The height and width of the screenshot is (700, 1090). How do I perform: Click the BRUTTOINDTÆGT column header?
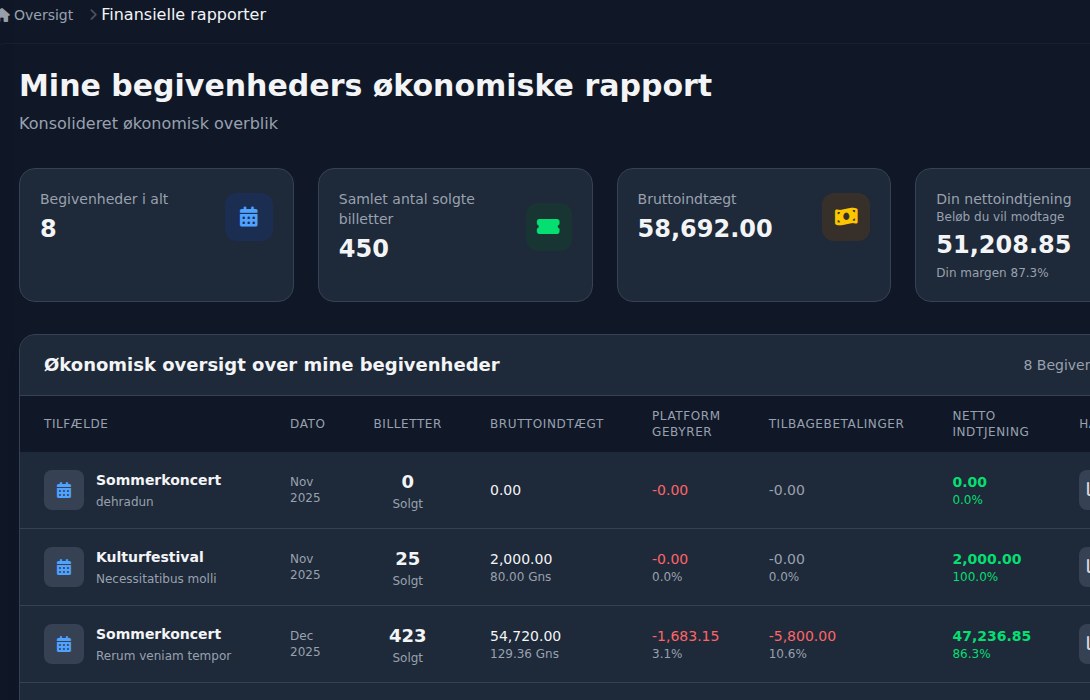(x=546, y=423)
